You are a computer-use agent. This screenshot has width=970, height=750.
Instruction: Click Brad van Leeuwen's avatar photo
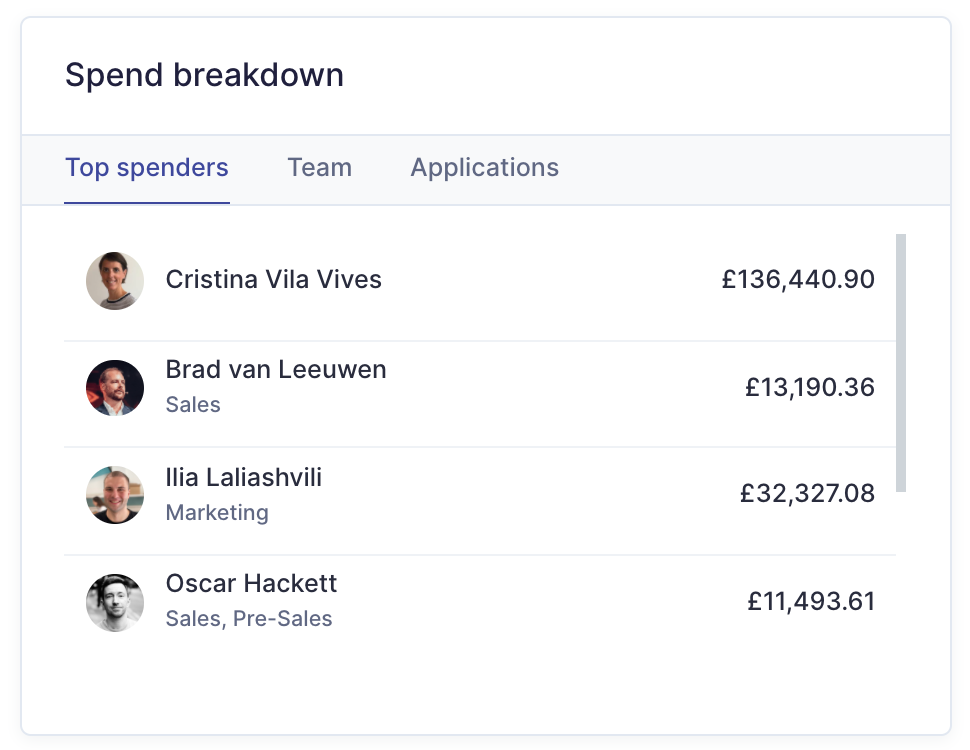click(115, 388)
